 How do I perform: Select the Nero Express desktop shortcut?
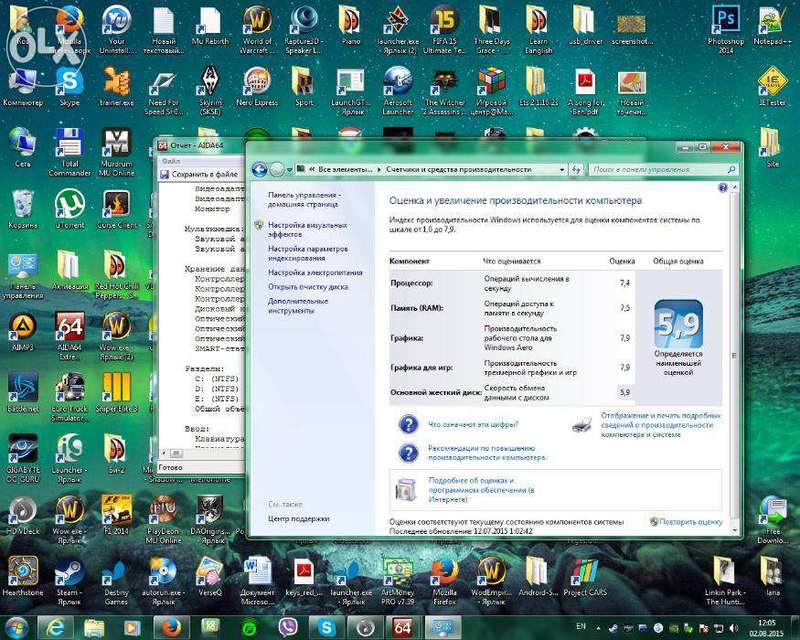pyautogui.click(x=255, y=80)
